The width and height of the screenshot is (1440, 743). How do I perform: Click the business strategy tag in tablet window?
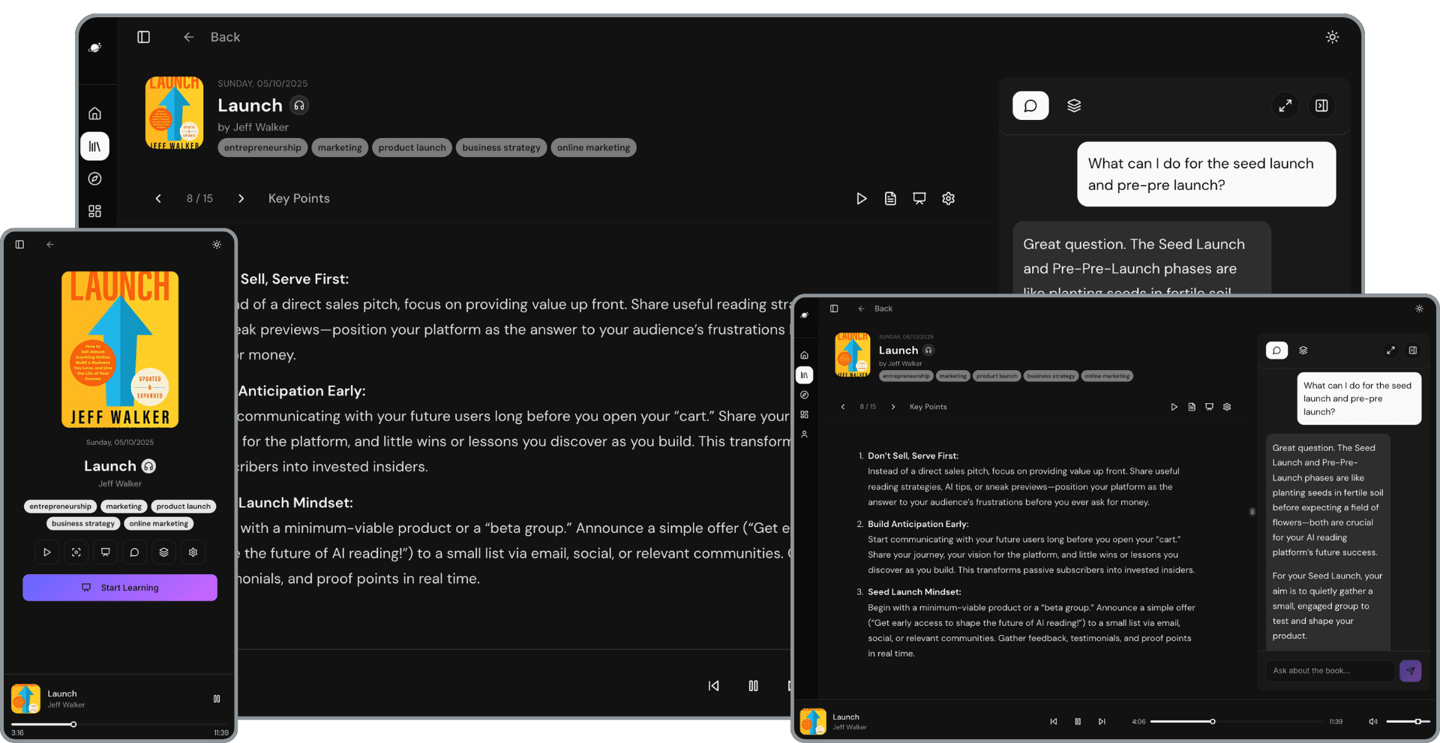(1051, 376)
